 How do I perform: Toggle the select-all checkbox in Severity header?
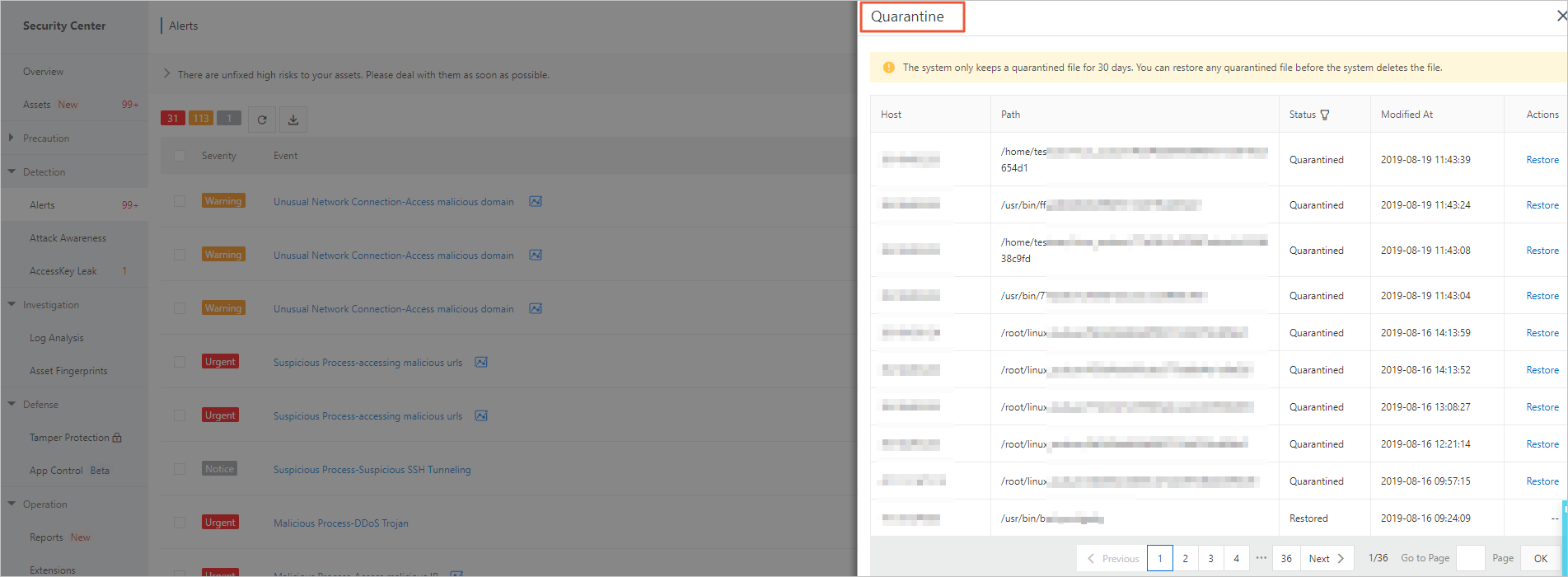[x=180, y=156]
